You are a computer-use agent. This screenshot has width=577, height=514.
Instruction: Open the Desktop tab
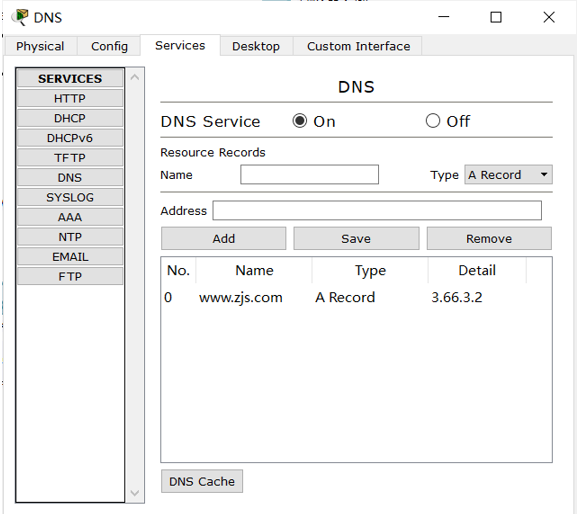click(256, 46)
